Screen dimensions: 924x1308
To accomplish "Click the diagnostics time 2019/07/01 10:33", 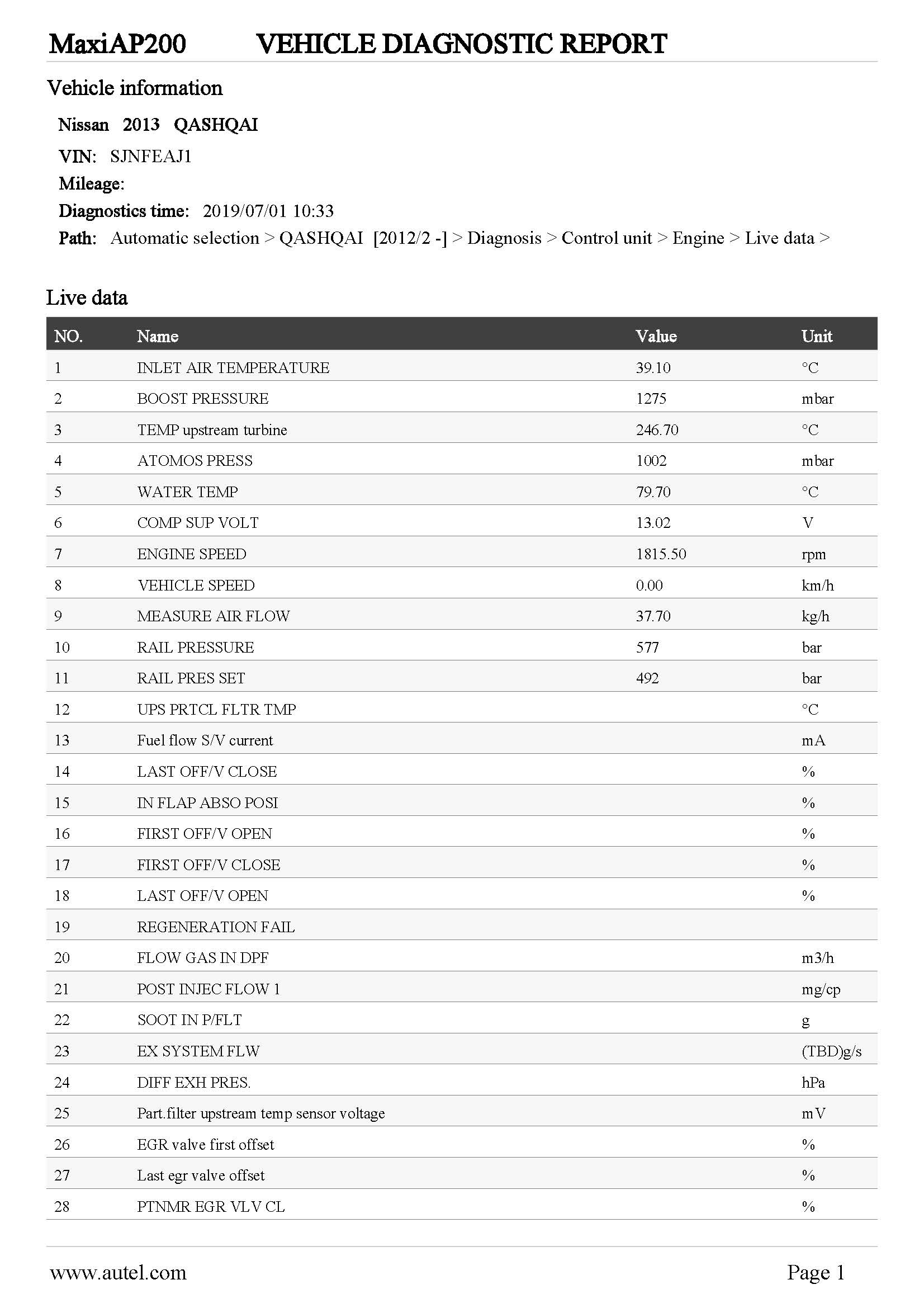I will 268,211.
